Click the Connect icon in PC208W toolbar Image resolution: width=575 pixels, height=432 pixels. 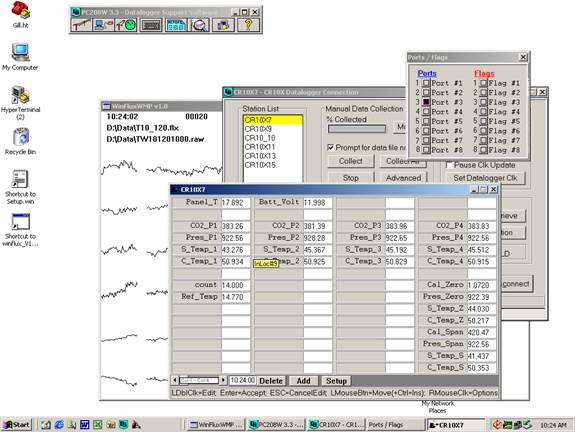point(103,25)
